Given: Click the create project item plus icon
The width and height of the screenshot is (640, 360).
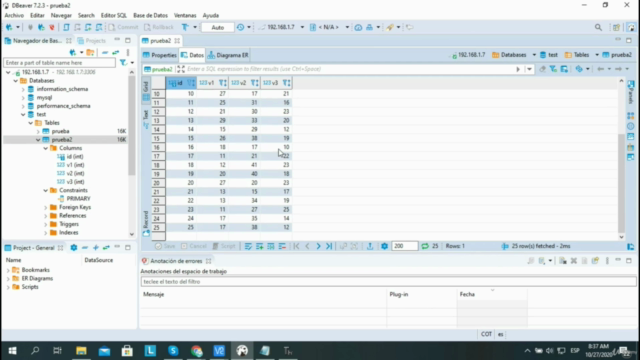Looking at the screenshot, I should 96,248.
